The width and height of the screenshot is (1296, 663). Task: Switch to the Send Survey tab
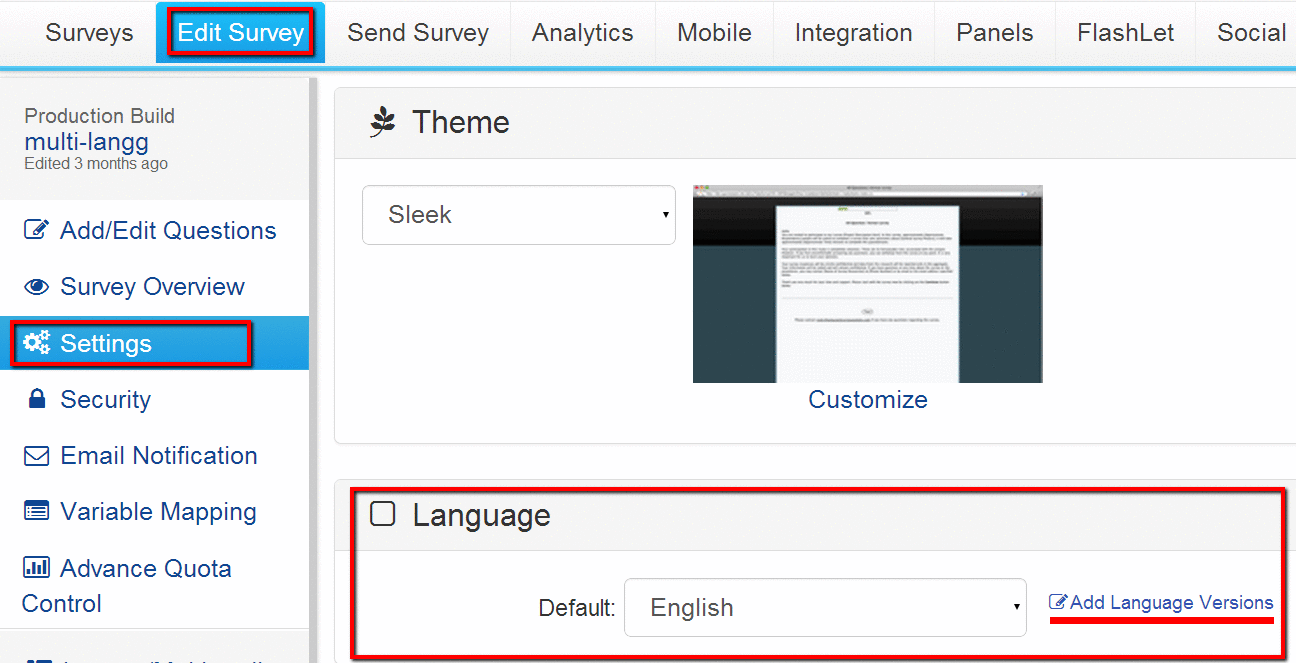click(x=418, y=33)
